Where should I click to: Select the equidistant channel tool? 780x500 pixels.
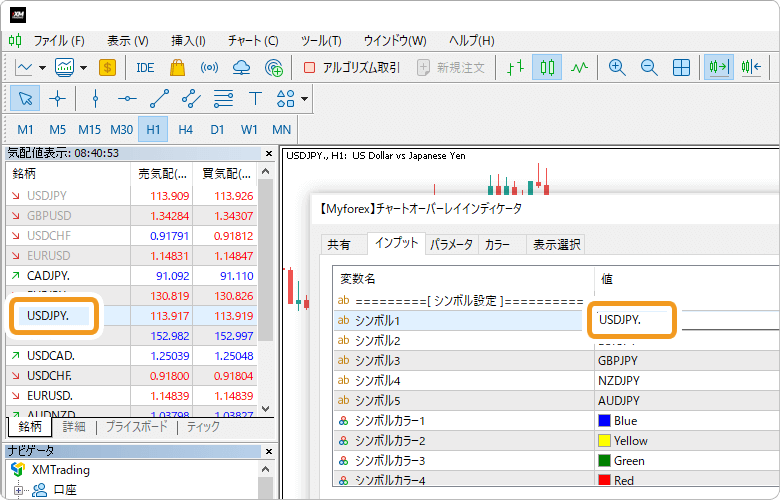[192, 99]
